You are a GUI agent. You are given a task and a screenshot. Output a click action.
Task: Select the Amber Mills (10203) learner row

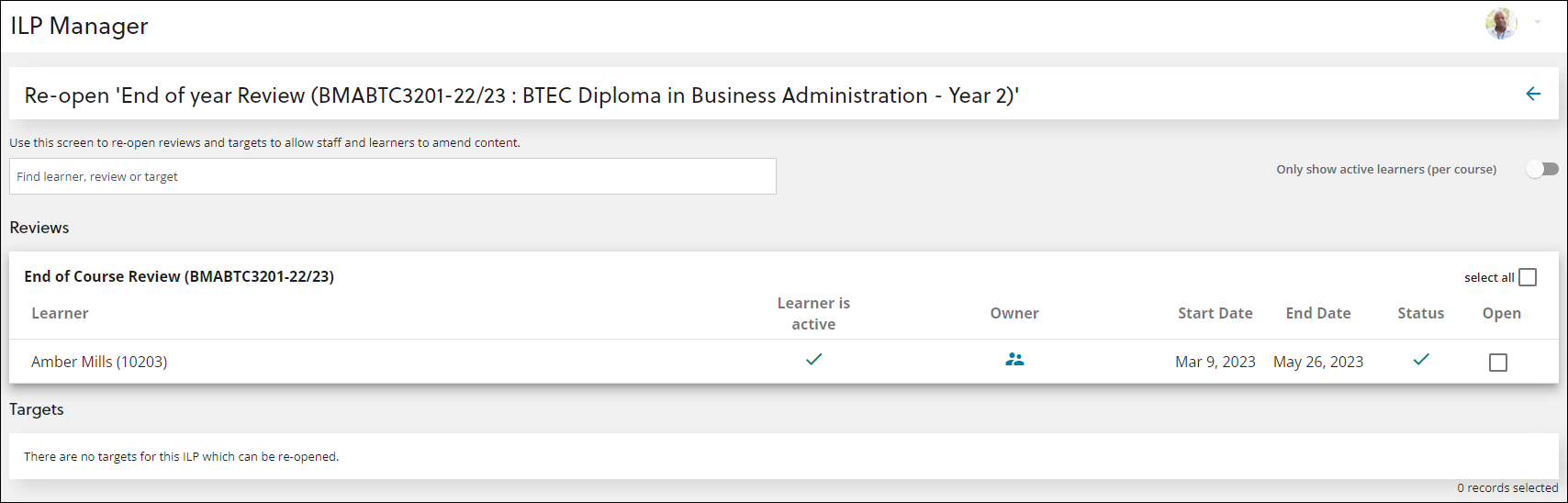pyautogui.click(x=783, y=362)
